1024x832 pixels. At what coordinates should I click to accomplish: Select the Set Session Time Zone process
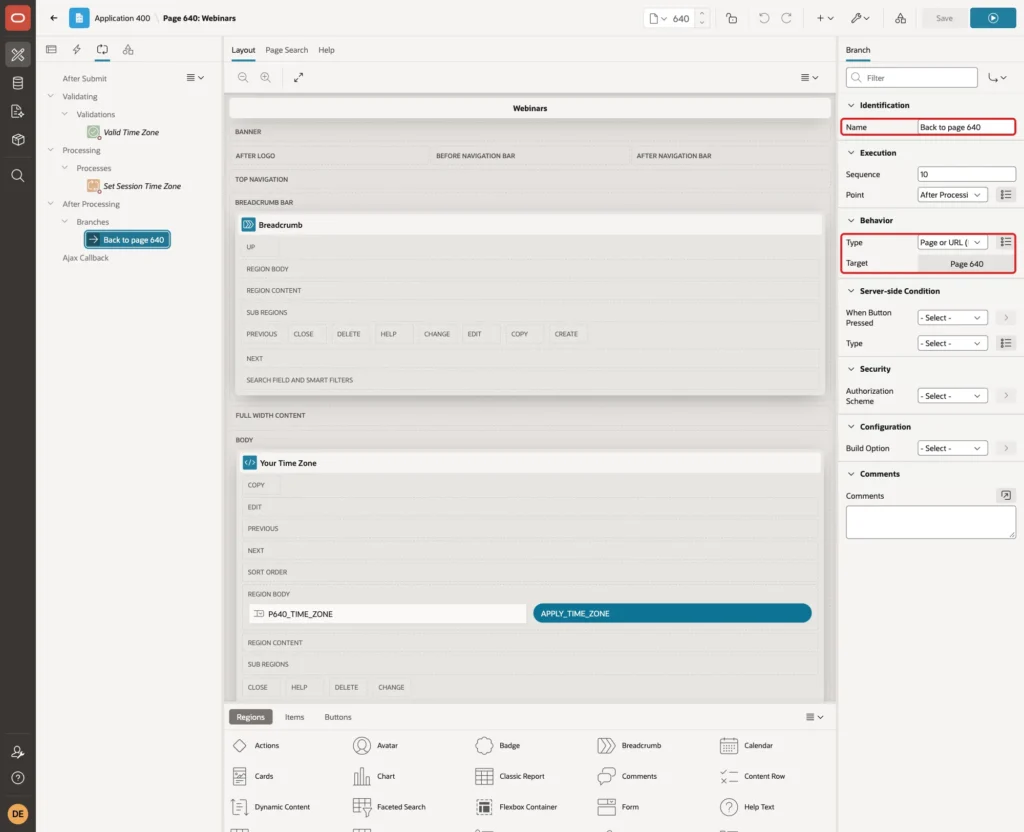tap(142, 186)
